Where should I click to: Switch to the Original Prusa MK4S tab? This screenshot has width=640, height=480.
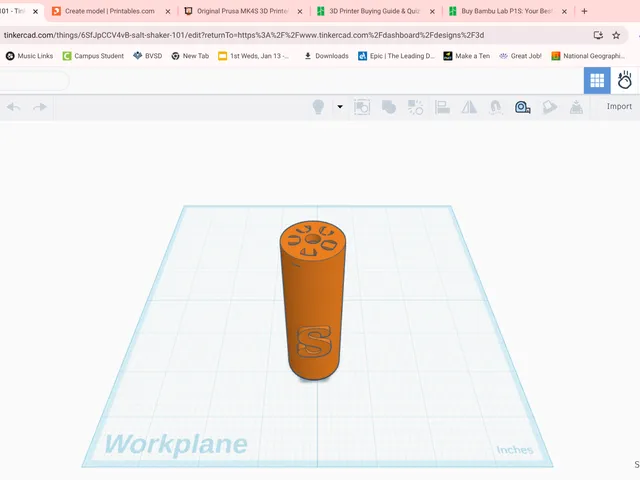click(x=242, y=11)
